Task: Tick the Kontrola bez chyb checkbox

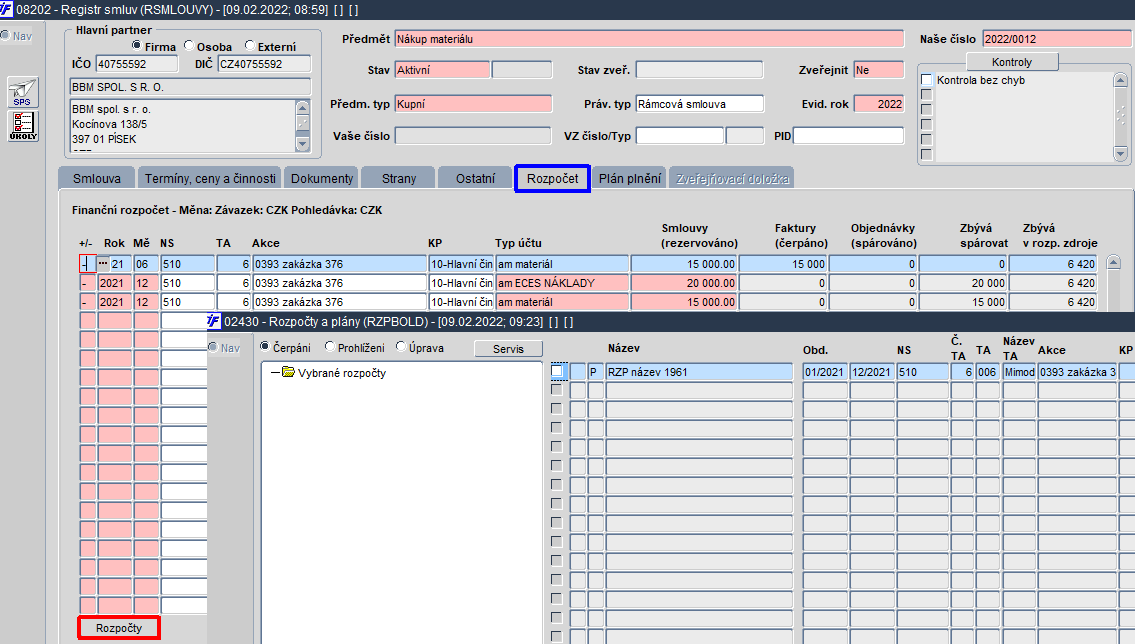Action: pos(926,80)
